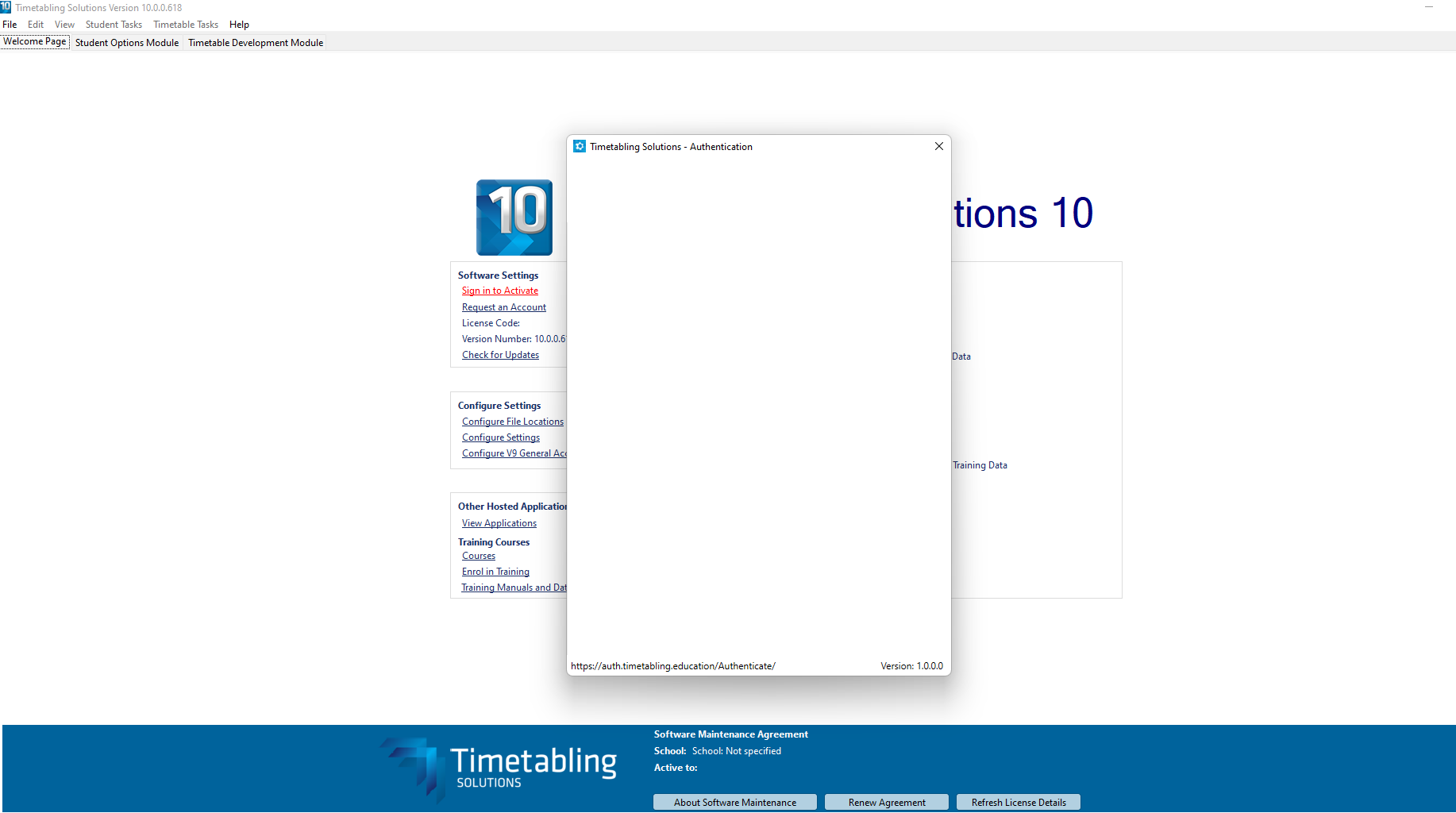Image resolution: width=1456 pixels, height=813 pixels.
Task: Click the Timetabling Solutions footer logo
Action: 499,769
